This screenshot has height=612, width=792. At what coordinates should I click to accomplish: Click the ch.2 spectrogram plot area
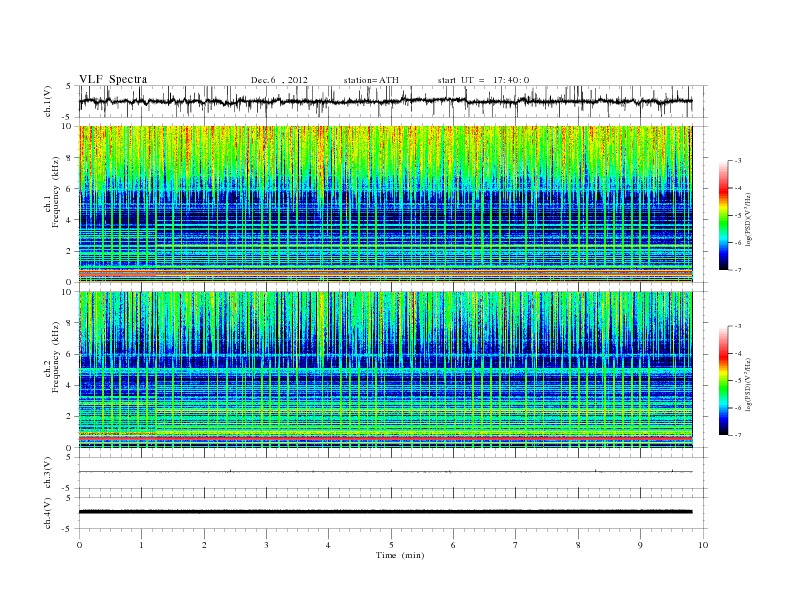tap(386, 370)
